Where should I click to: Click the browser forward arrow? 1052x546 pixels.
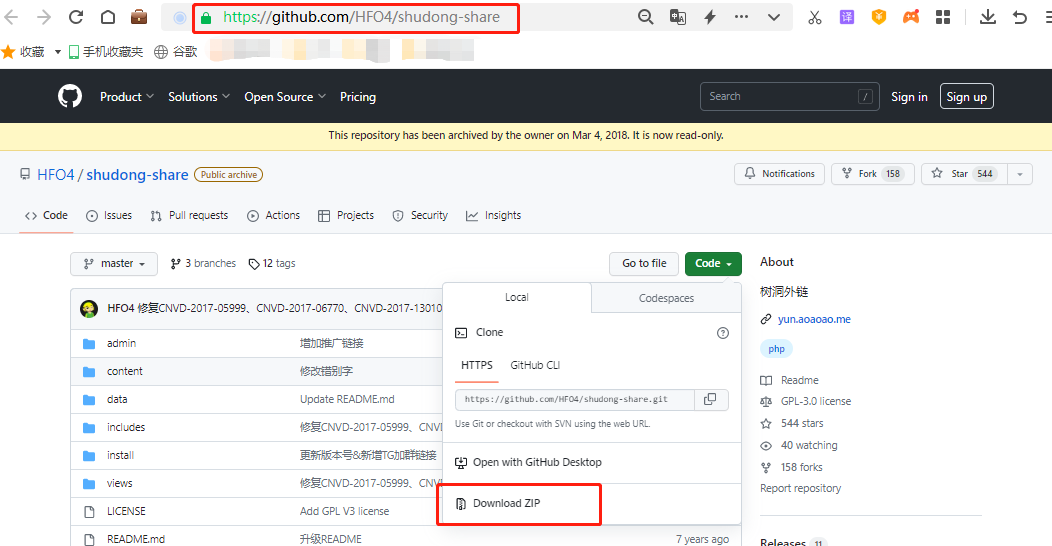[44, 17]
